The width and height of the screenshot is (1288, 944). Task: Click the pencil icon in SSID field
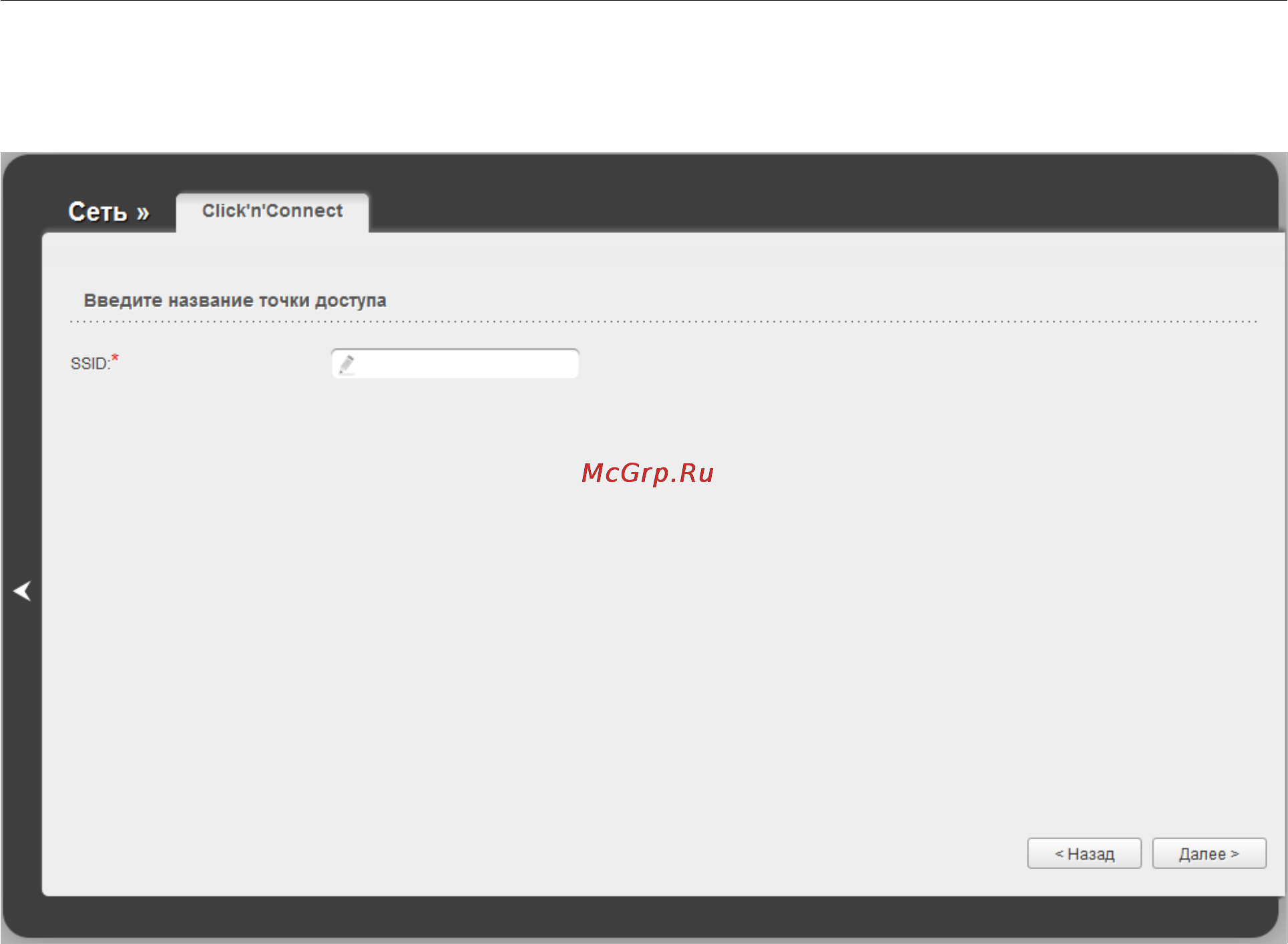coord(347,365)
